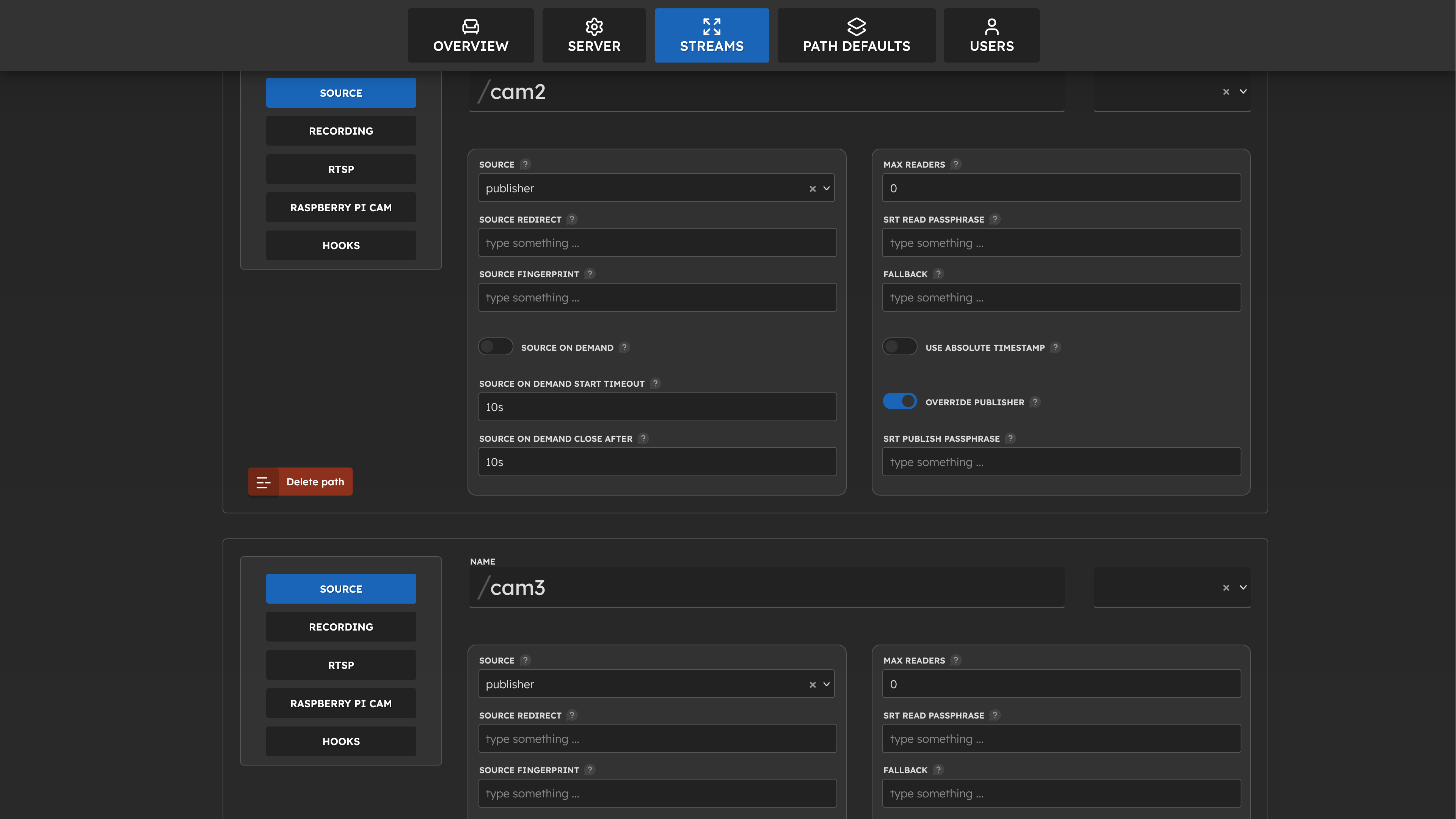
Task: Open Recording tab for cam2
Action: (341, 131)
